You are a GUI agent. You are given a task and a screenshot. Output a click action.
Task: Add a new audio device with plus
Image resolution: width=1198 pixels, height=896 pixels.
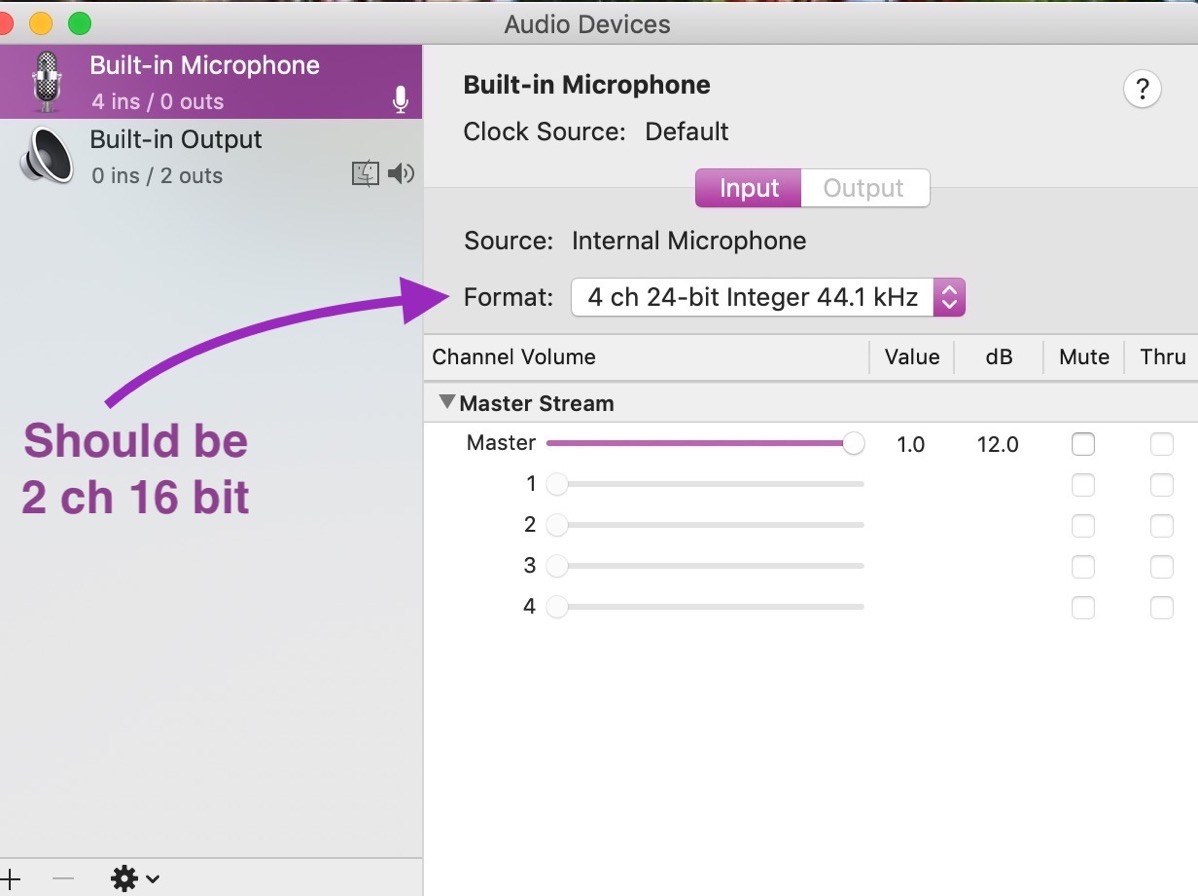pos(10,878)
